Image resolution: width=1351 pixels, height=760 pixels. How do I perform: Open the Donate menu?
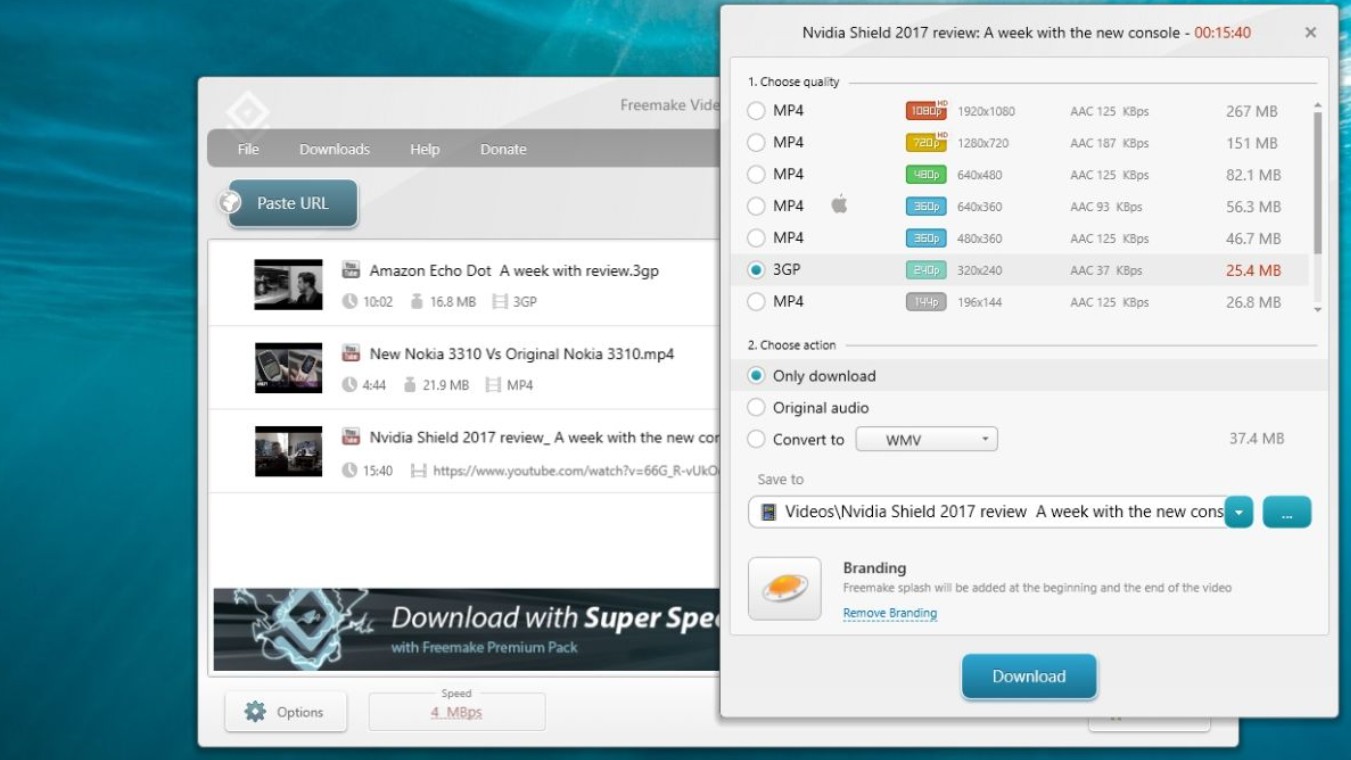(503, 149)
